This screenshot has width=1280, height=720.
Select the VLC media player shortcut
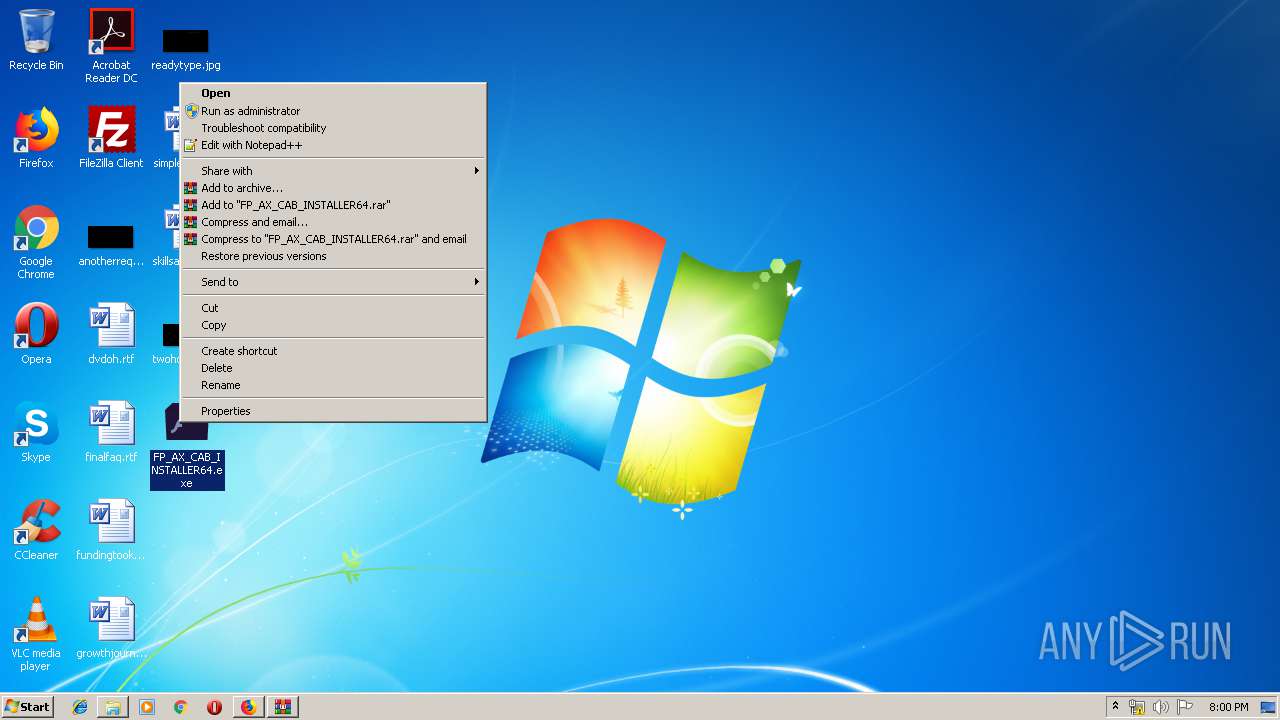pyautogui.click(x=36, y=634)
